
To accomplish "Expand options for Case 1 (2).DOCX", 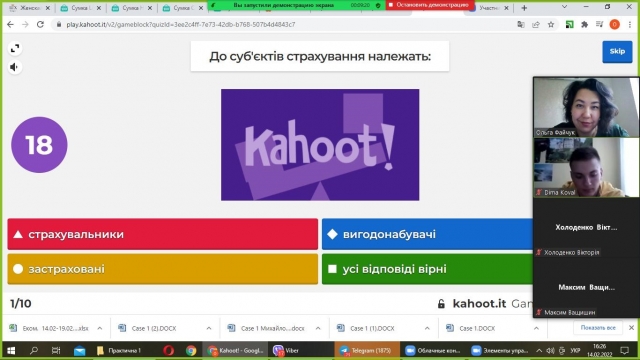I will click(209, 328).
